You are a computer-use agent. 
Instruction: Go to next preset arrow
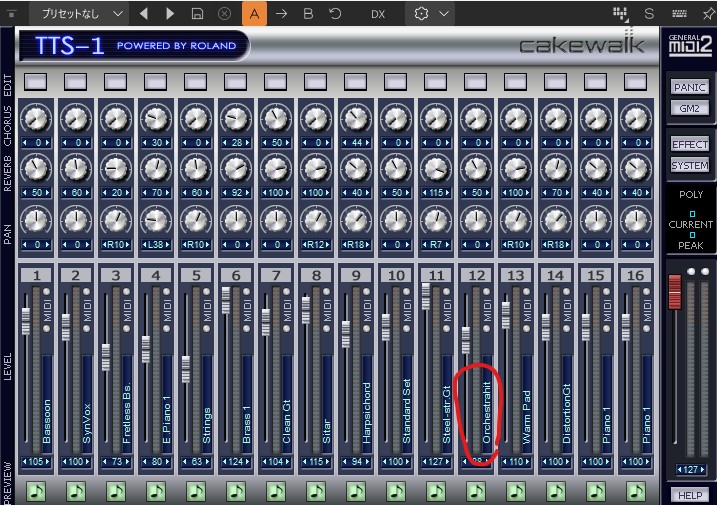point(170,14)
